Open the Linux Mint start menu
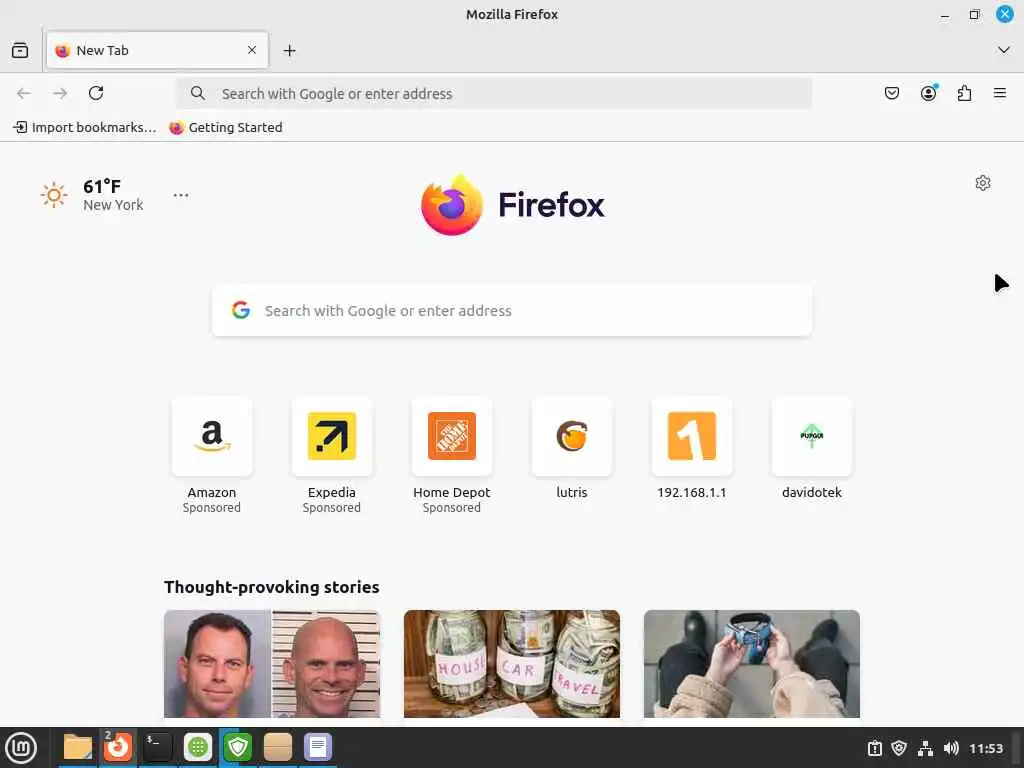This screenshot has width=1024, height=768. pos(21,748)
